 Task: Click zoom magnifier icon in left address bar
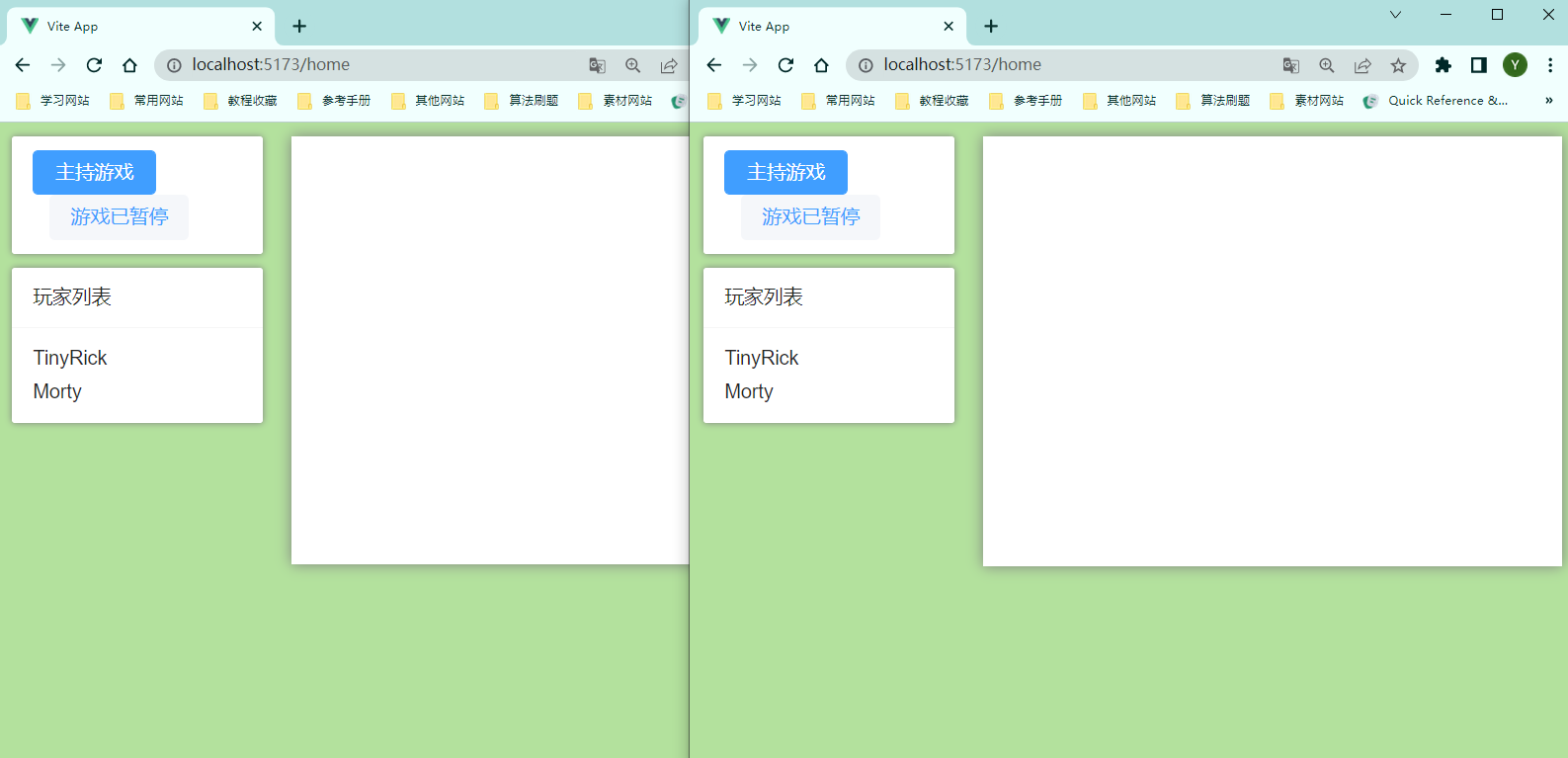(632, 65)
